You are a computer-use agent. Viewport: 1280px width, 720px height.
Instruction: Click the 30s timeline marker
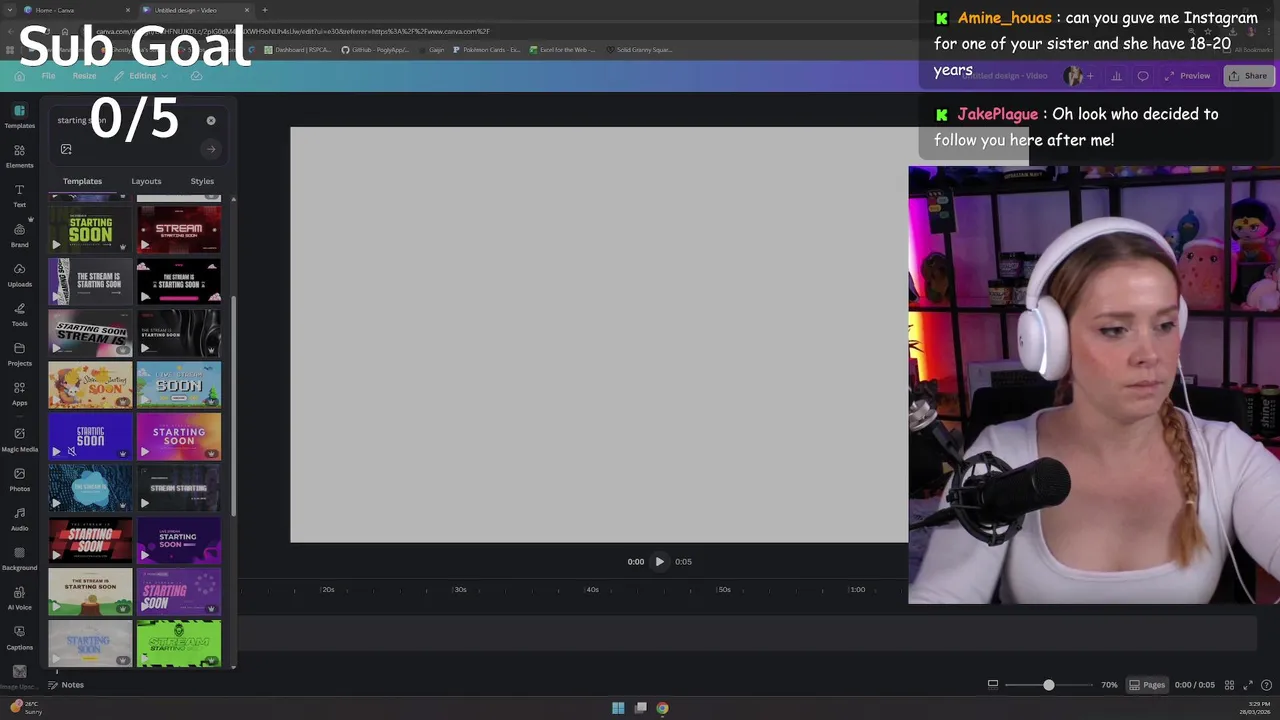click(460, 590)
